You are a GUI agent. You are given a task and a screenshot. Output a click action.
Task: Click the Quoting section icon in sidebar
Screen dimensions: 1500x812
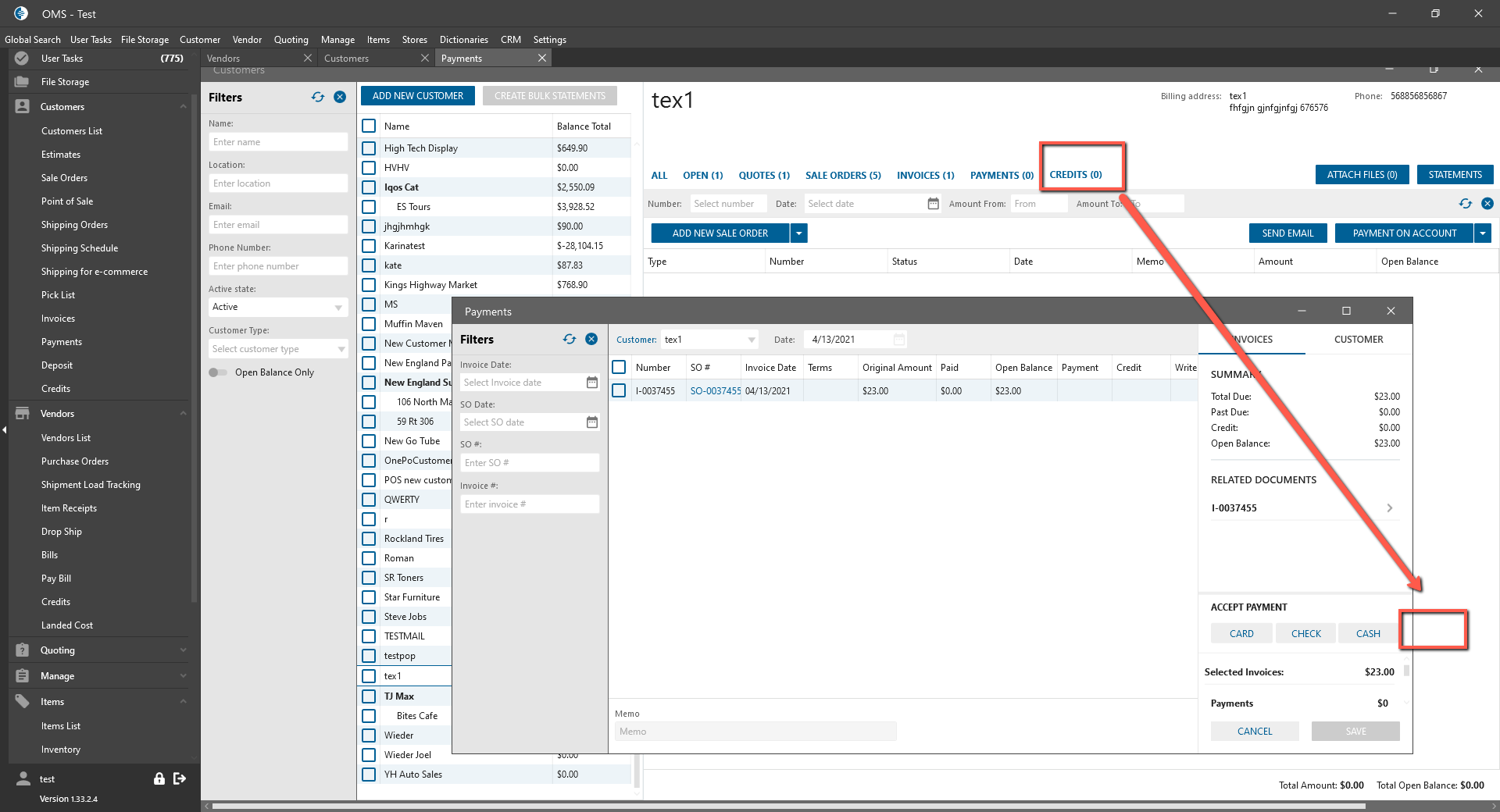tap(22, 650)
